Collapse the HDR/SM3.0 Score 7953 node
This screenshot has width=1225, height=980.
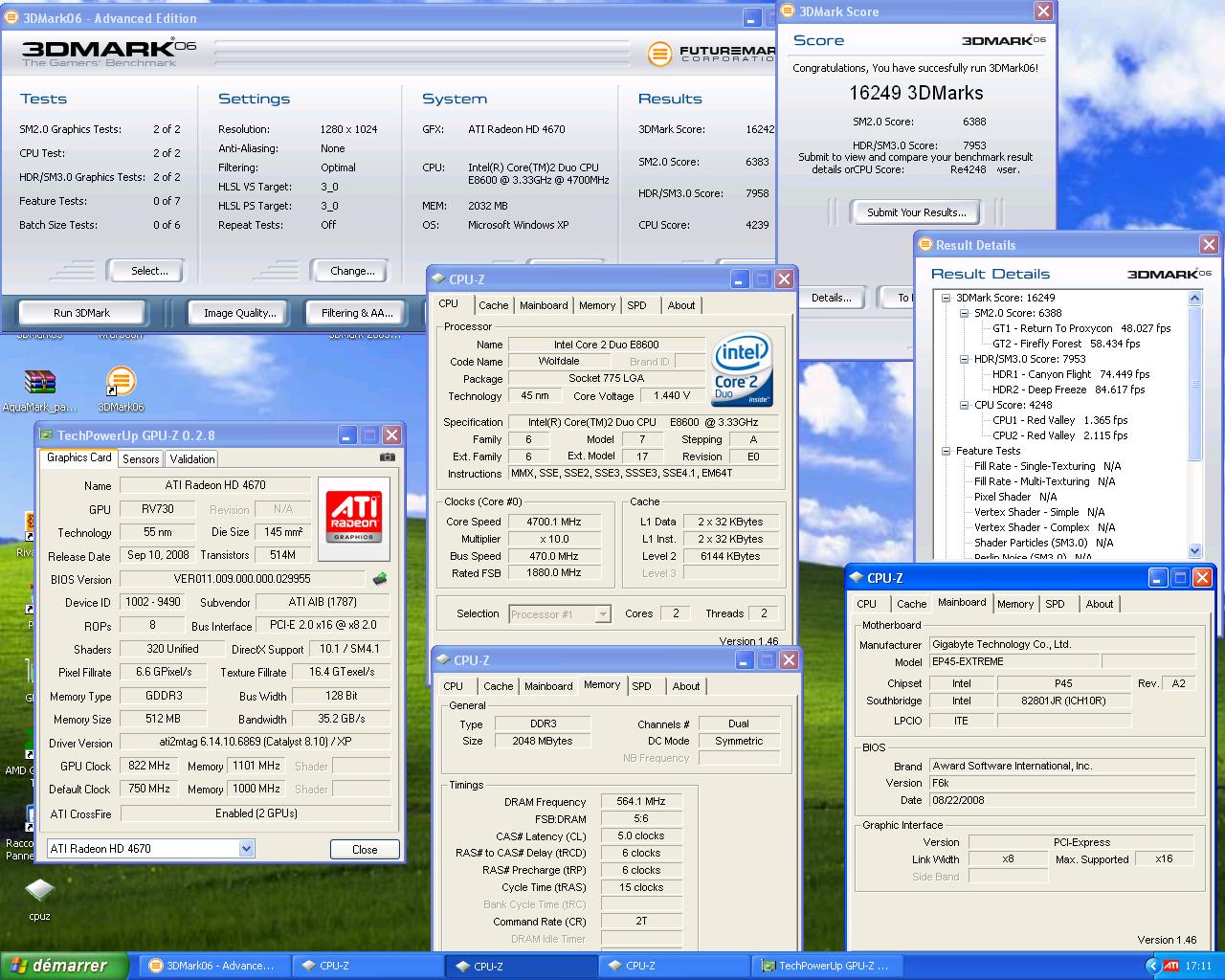tap(964, 359)
